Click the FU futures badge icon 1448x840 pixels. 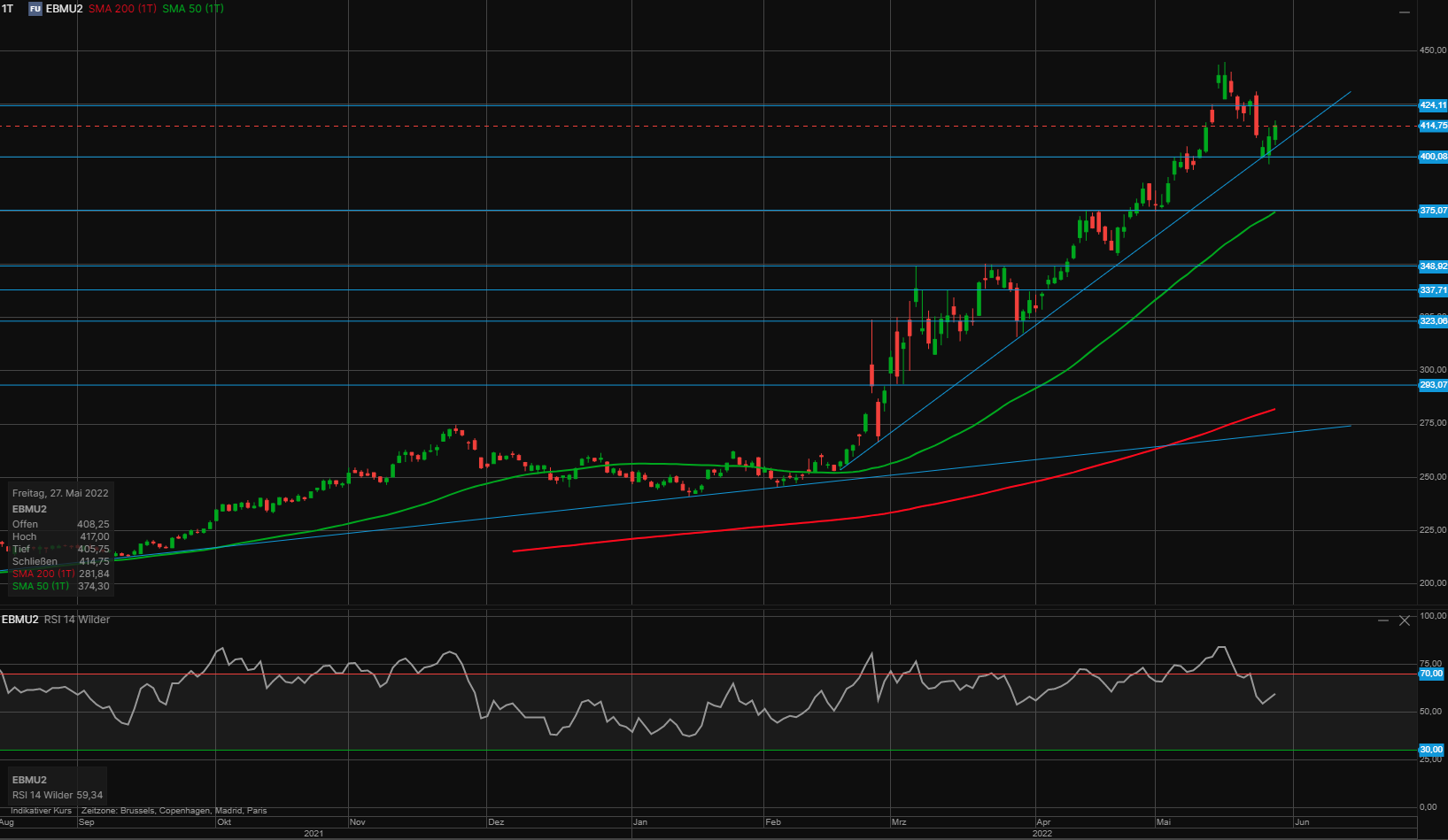tap(35, 9)
